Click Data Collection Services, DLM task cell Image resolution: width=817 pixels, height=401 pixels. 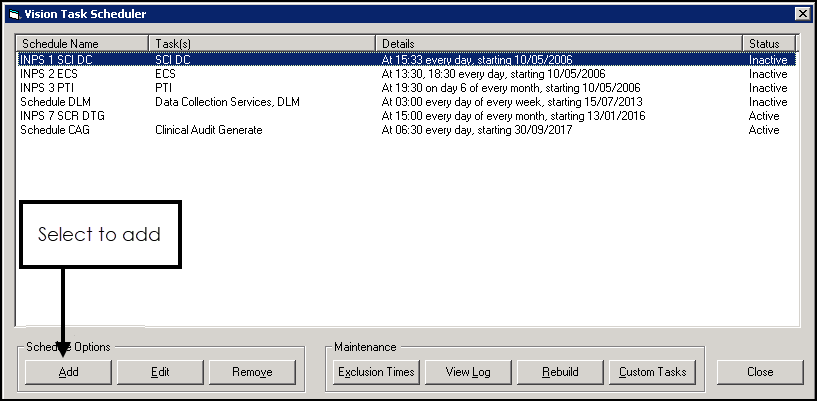tap(228, 102)
